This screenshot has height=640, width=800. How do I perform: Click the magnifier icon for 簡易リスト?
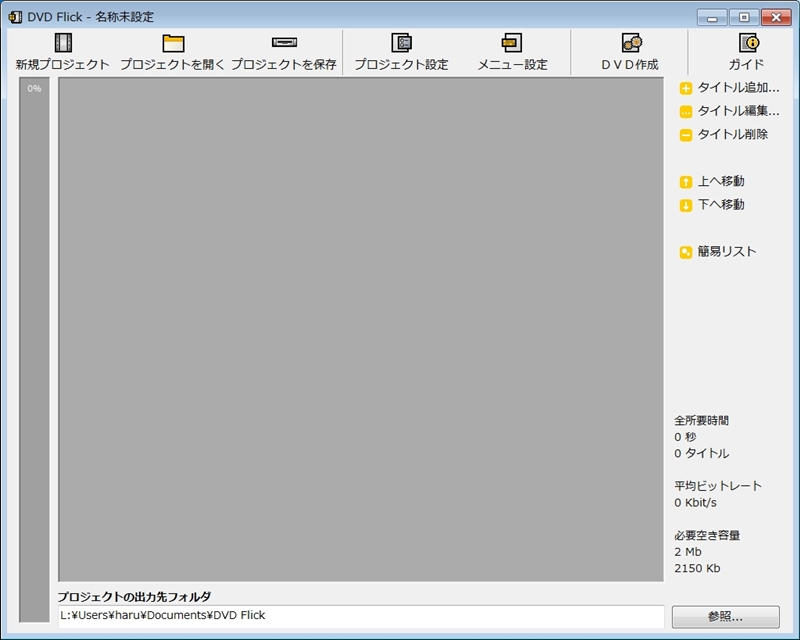pyautogui.click(x=686, y=252)
